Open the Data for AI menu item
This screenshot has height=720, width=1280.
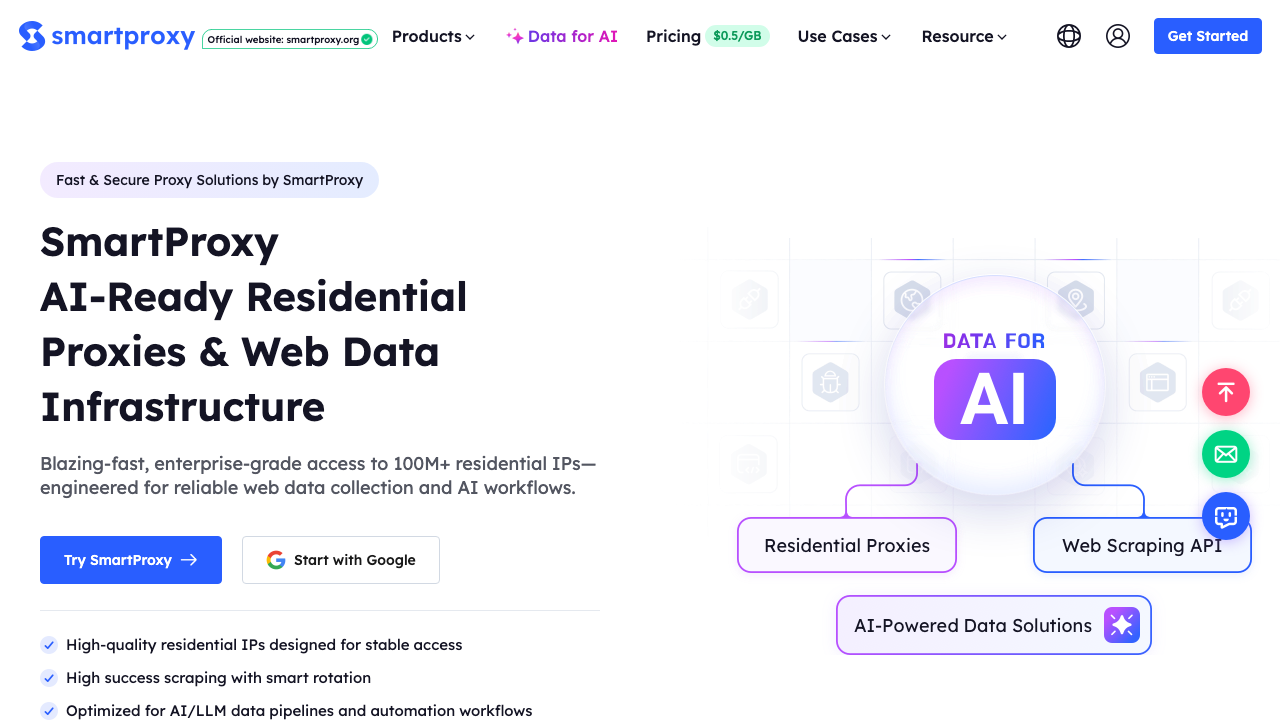562,36
